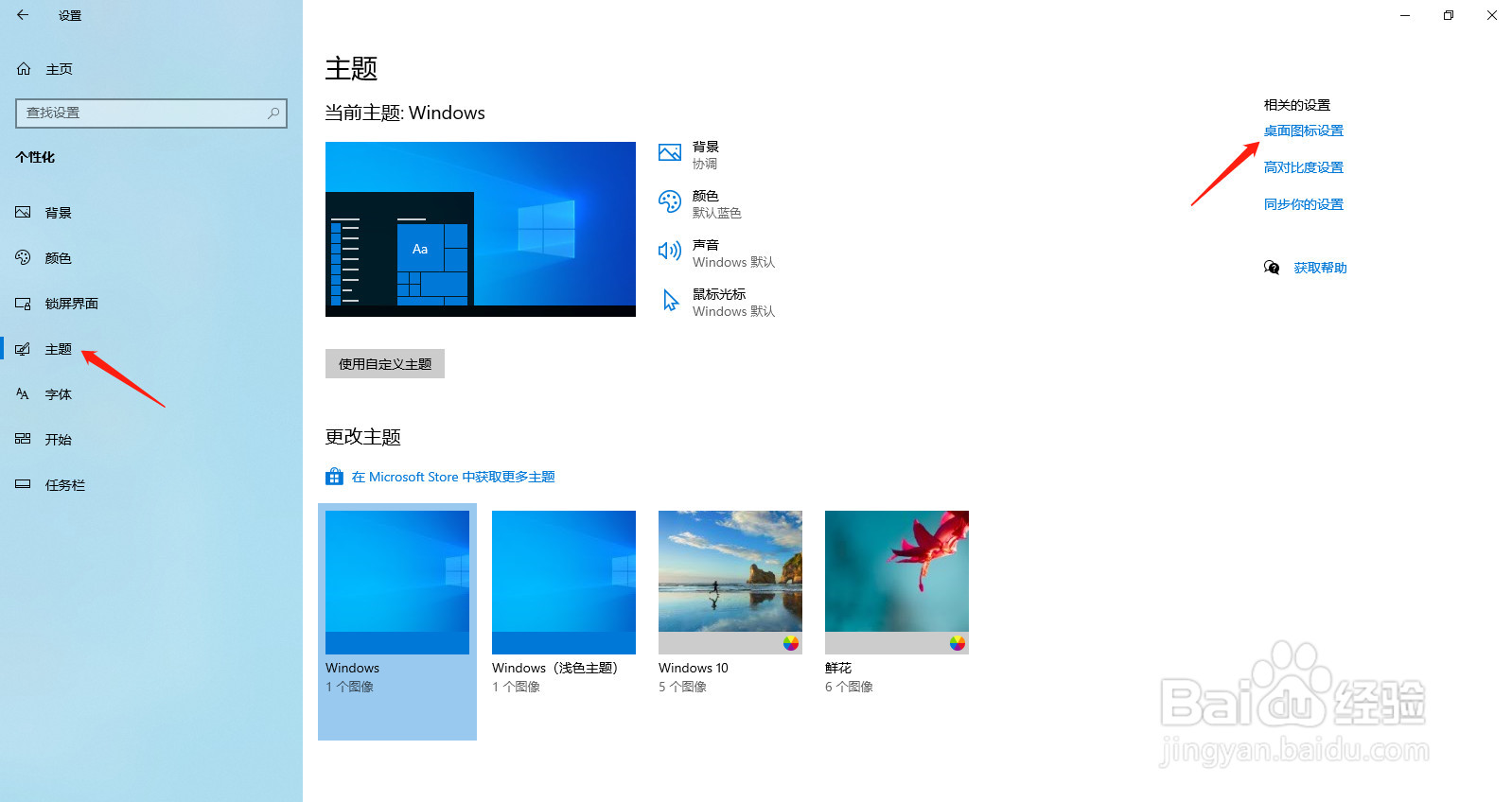This screenshot has width=1512, height=802.
Task: Click the start tiles icon beside 开始
Action: pos(24,439)
